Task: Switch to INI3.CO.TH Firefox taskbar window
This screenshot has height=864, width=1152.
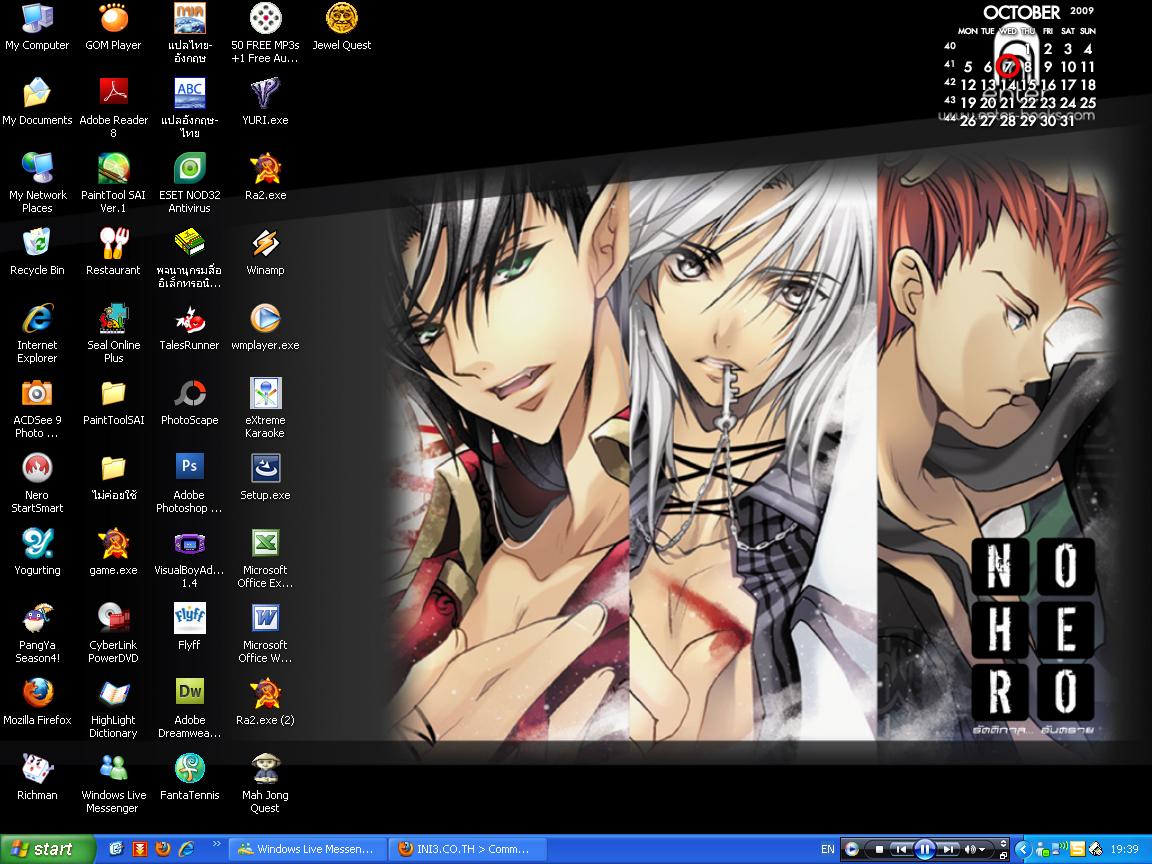Action: [x=467, y=849]
